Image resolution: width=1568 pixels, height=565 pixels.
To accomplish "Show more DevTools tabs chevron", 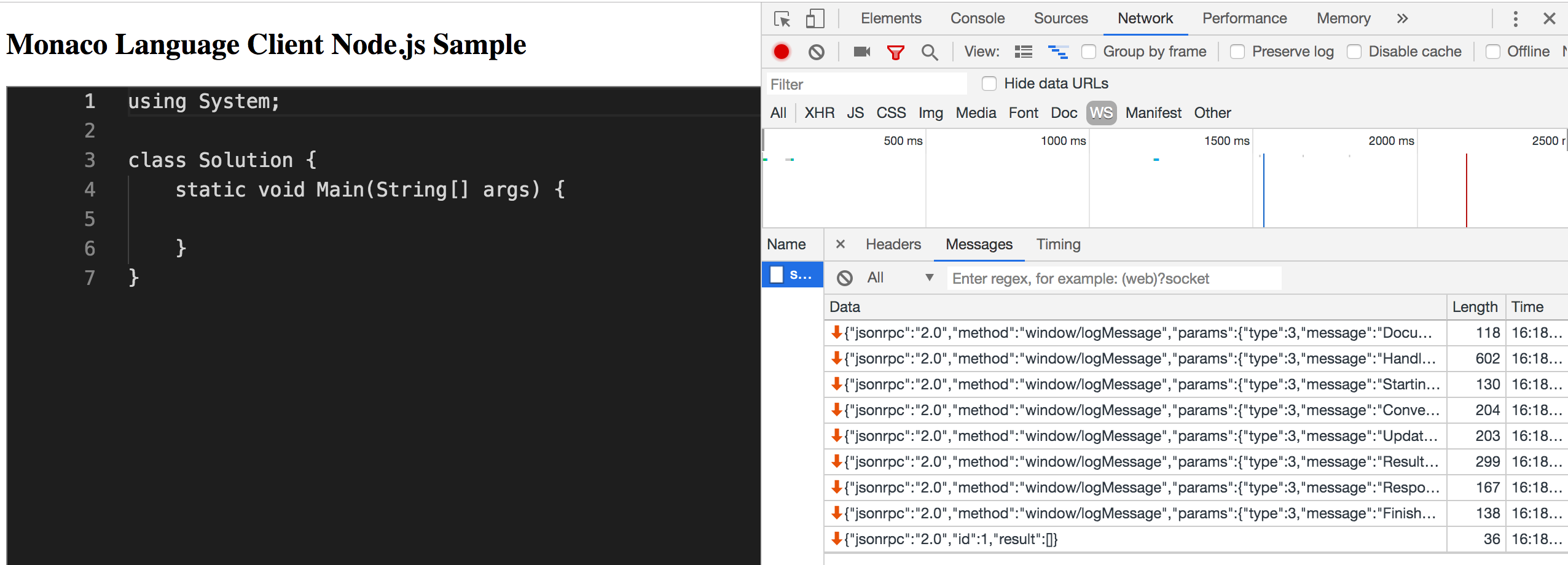I will click(1402, 19).
